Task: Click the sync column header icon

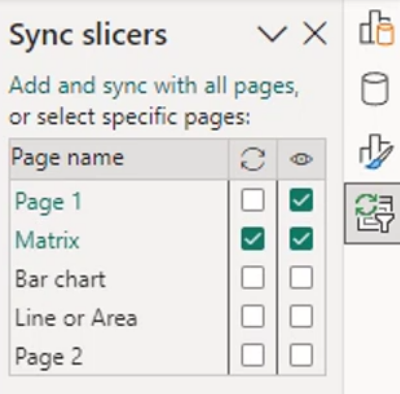Action: 253,159
